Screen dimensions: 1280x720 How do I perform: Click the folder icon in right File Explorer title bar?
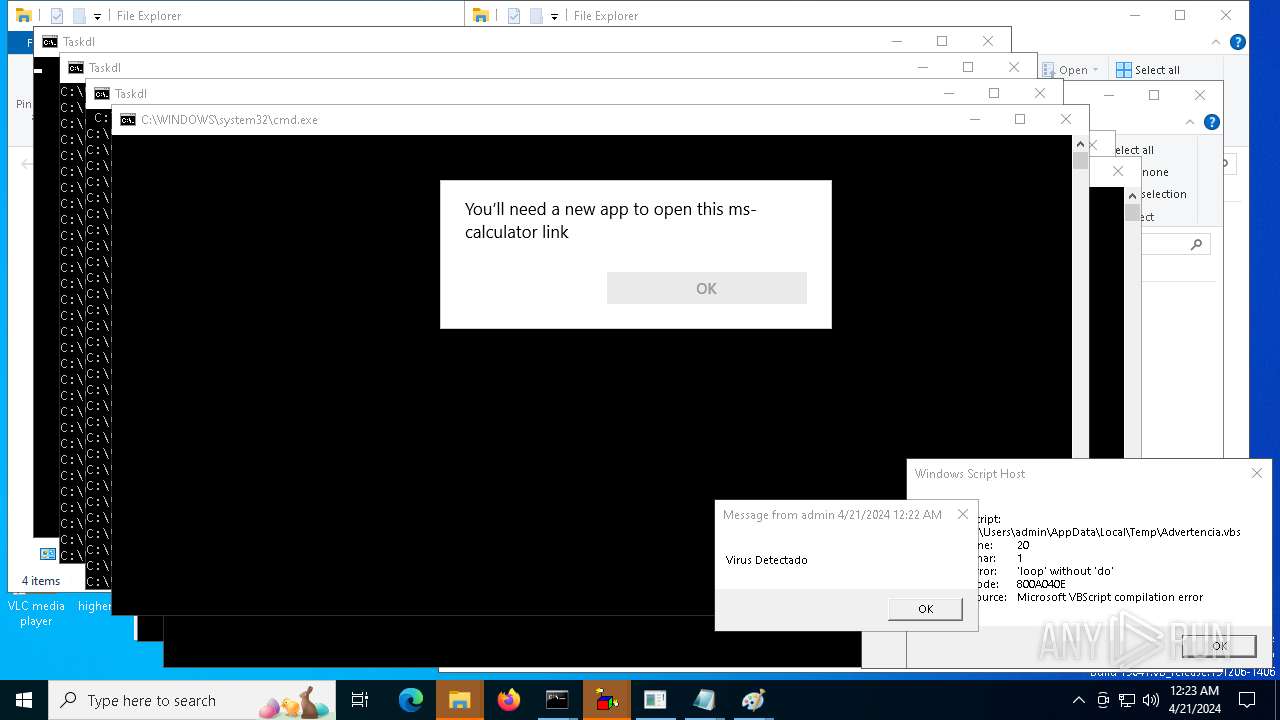tap(481, 15)
